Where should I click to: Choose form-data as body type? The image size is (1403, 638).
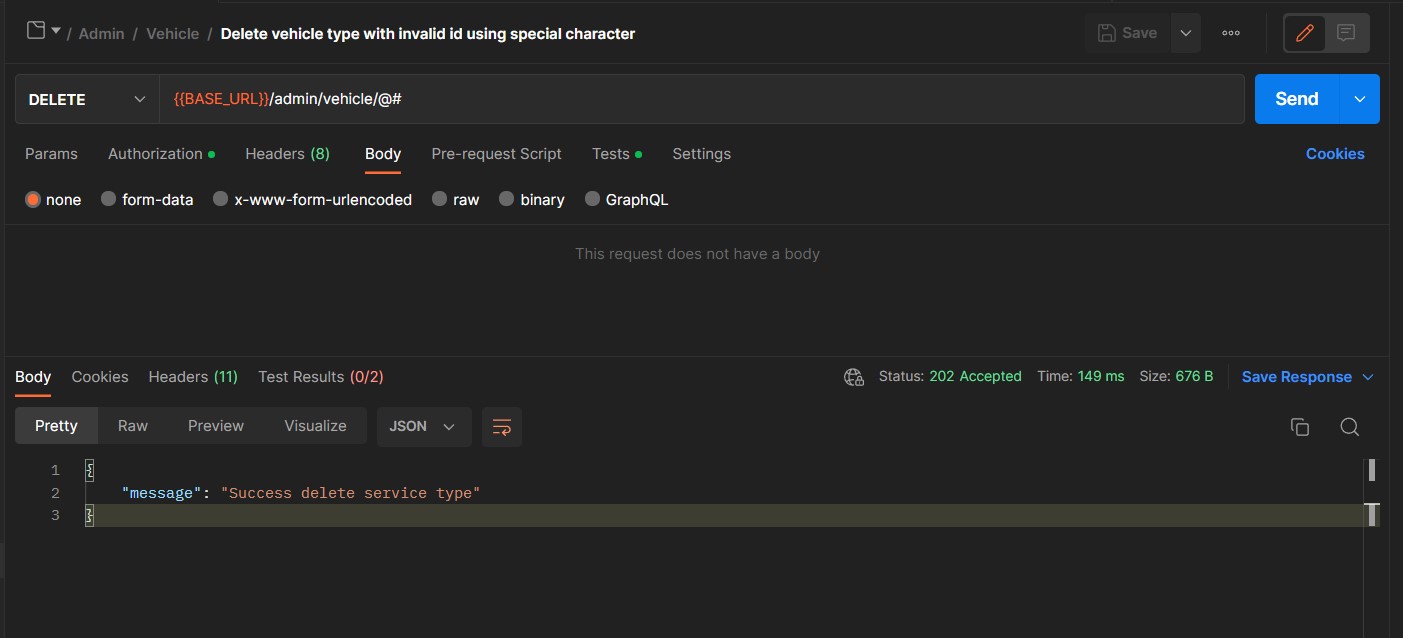147,199
